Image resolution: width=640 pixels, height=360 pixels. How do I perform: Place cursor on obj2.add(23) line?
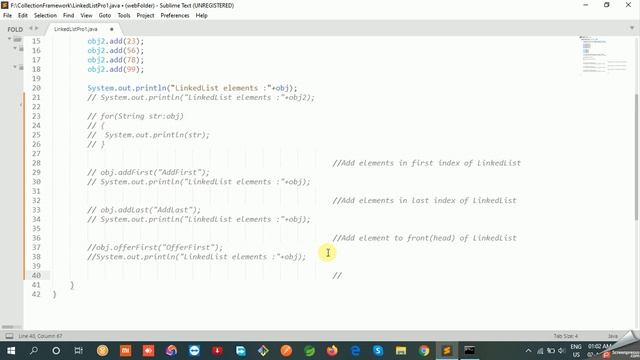pos(116,41)
